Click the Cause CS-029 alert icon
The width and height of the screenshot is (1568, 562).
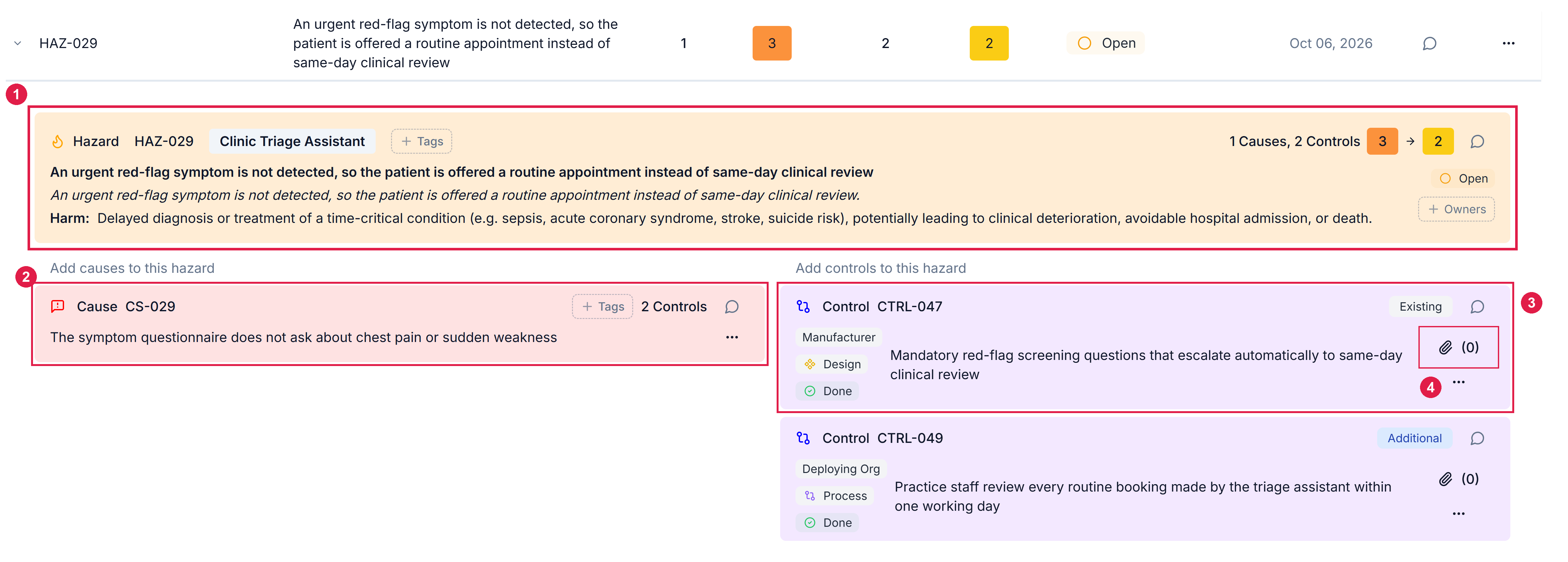[58, 306]
